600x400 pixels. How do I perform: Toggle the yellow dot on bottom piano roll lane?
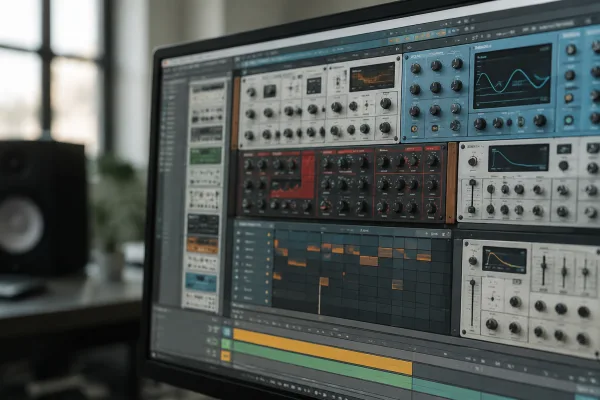(267, 301)
